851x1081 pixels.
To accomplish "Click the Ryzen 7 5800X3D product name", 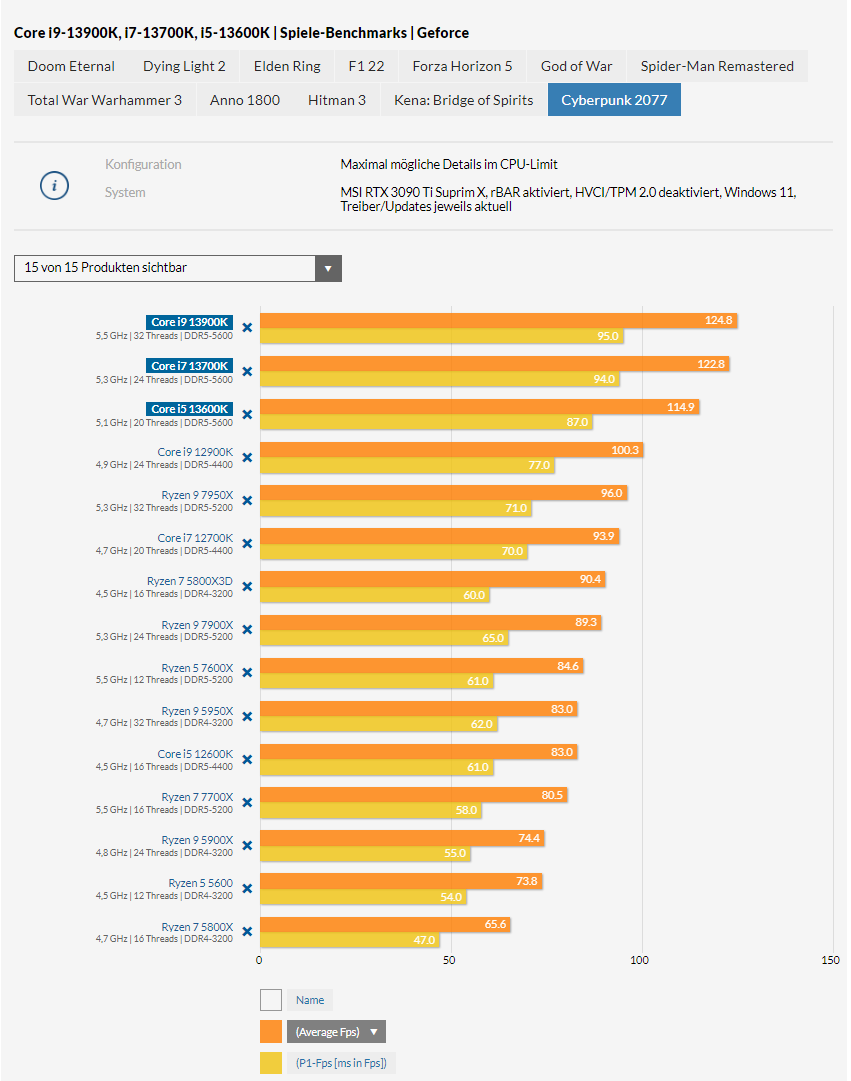I will 190,581.
